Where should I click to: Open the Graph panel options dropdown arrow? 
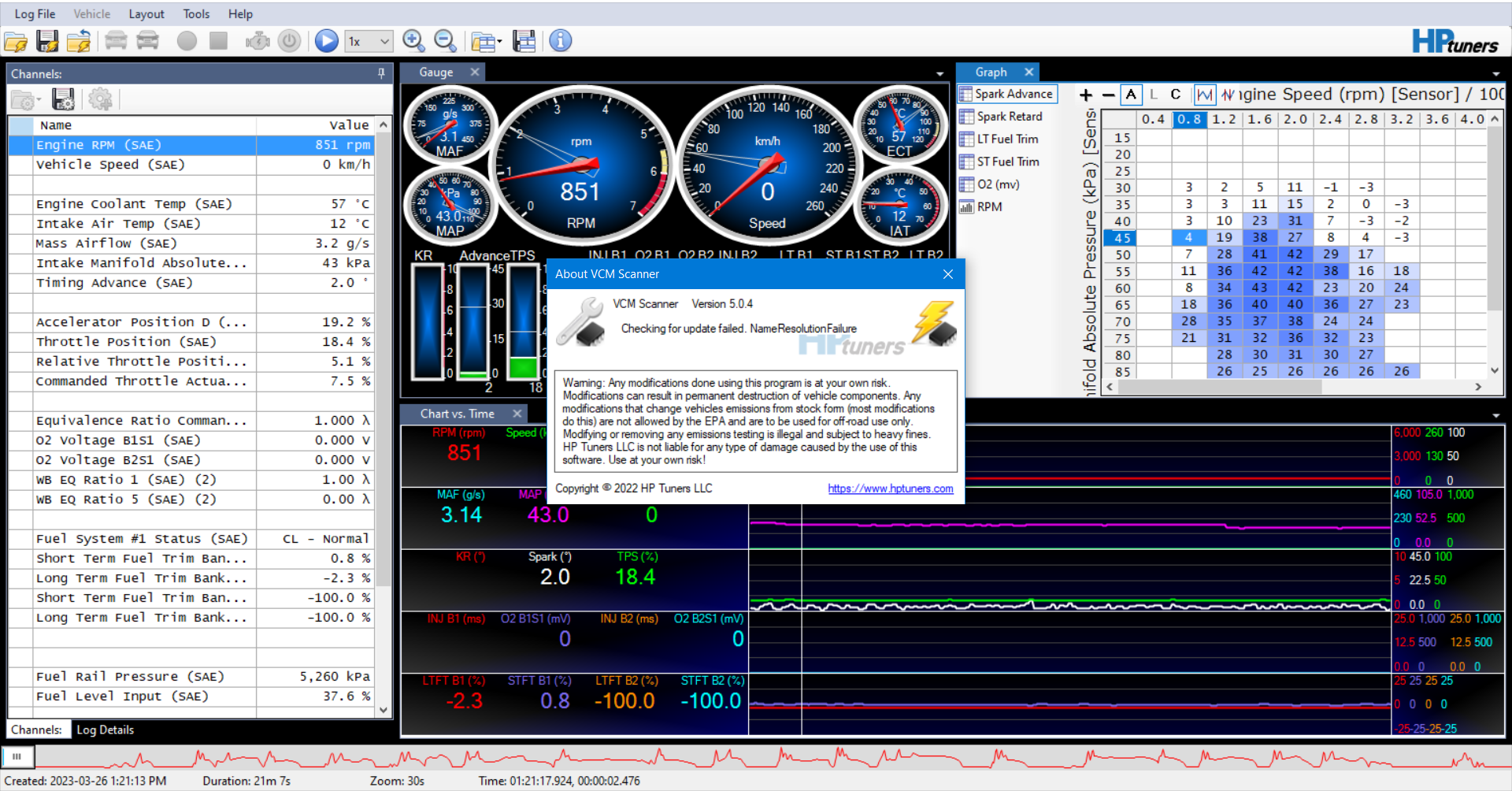point(1495,73)
